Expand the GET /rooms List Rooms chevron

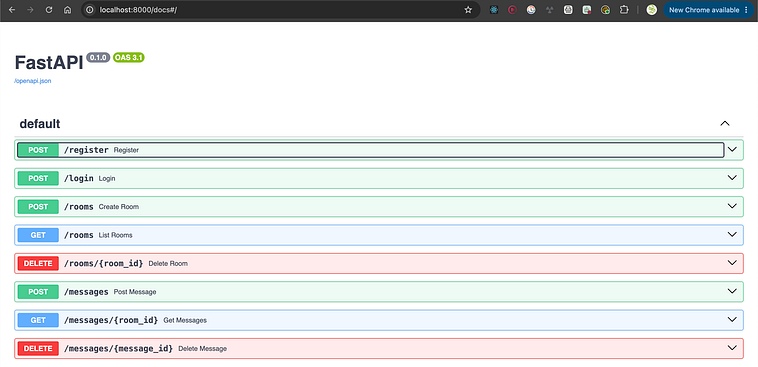[x=732, y=235]
